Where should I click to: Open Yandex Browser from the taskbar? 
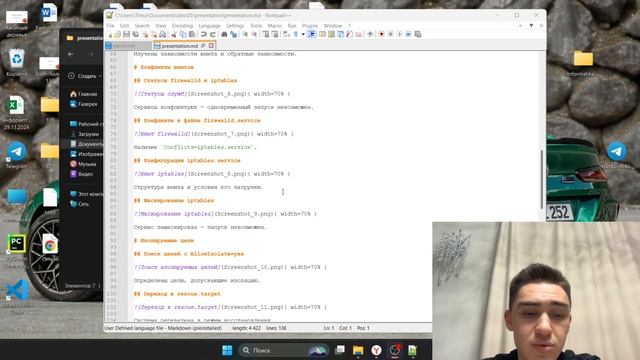(376, 350)
